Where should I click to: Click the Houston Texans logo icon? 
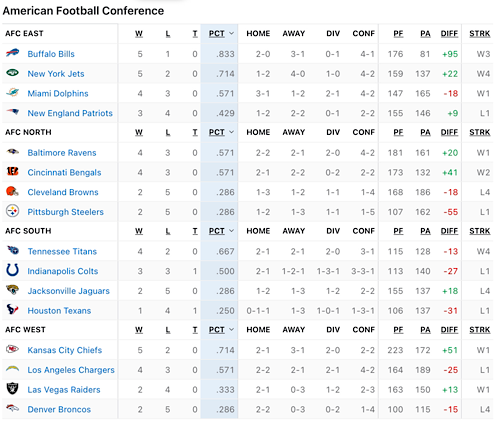pyautogui.click(x=13, y=309)
